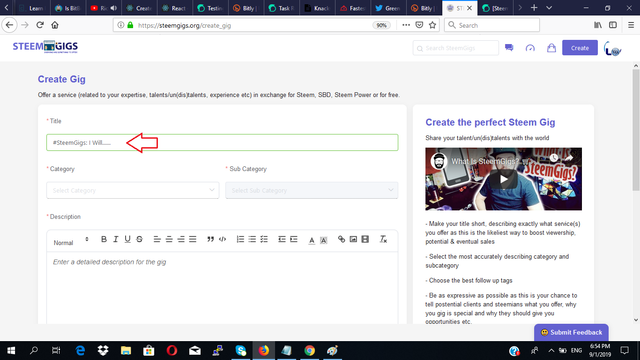Toggle italic formatting in description editor
The width and height of the screenshot is (640, 360).
(116, 239)
